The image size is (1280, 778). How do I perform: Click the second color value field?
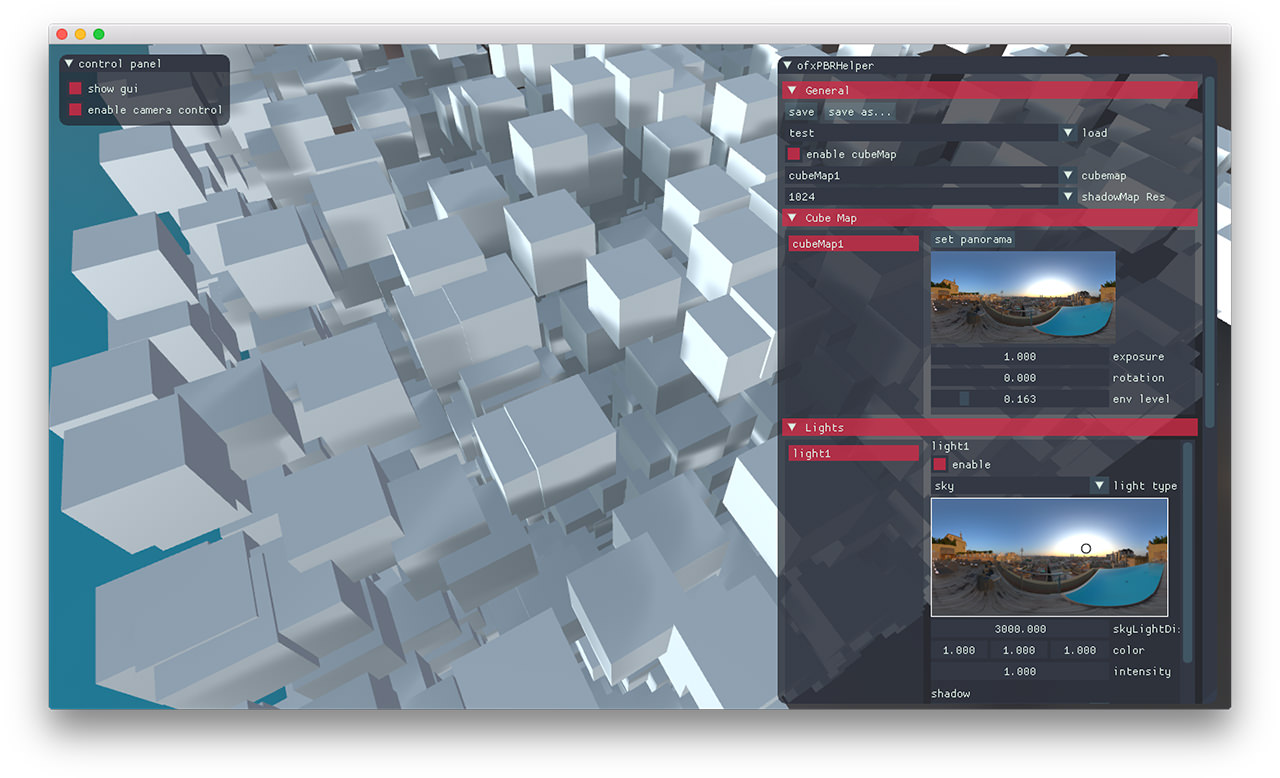1019,650
